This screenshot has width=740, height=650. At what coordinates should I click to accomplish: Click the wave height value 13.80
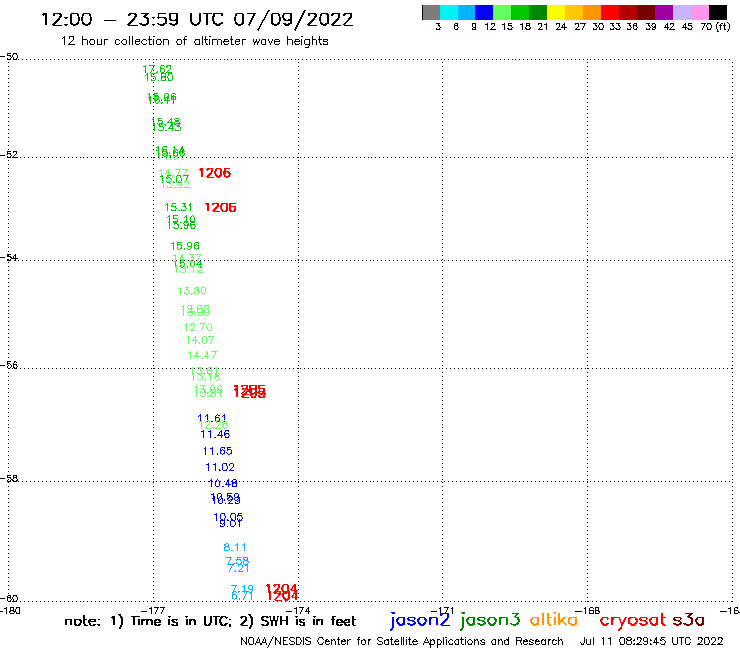[192, 291]
